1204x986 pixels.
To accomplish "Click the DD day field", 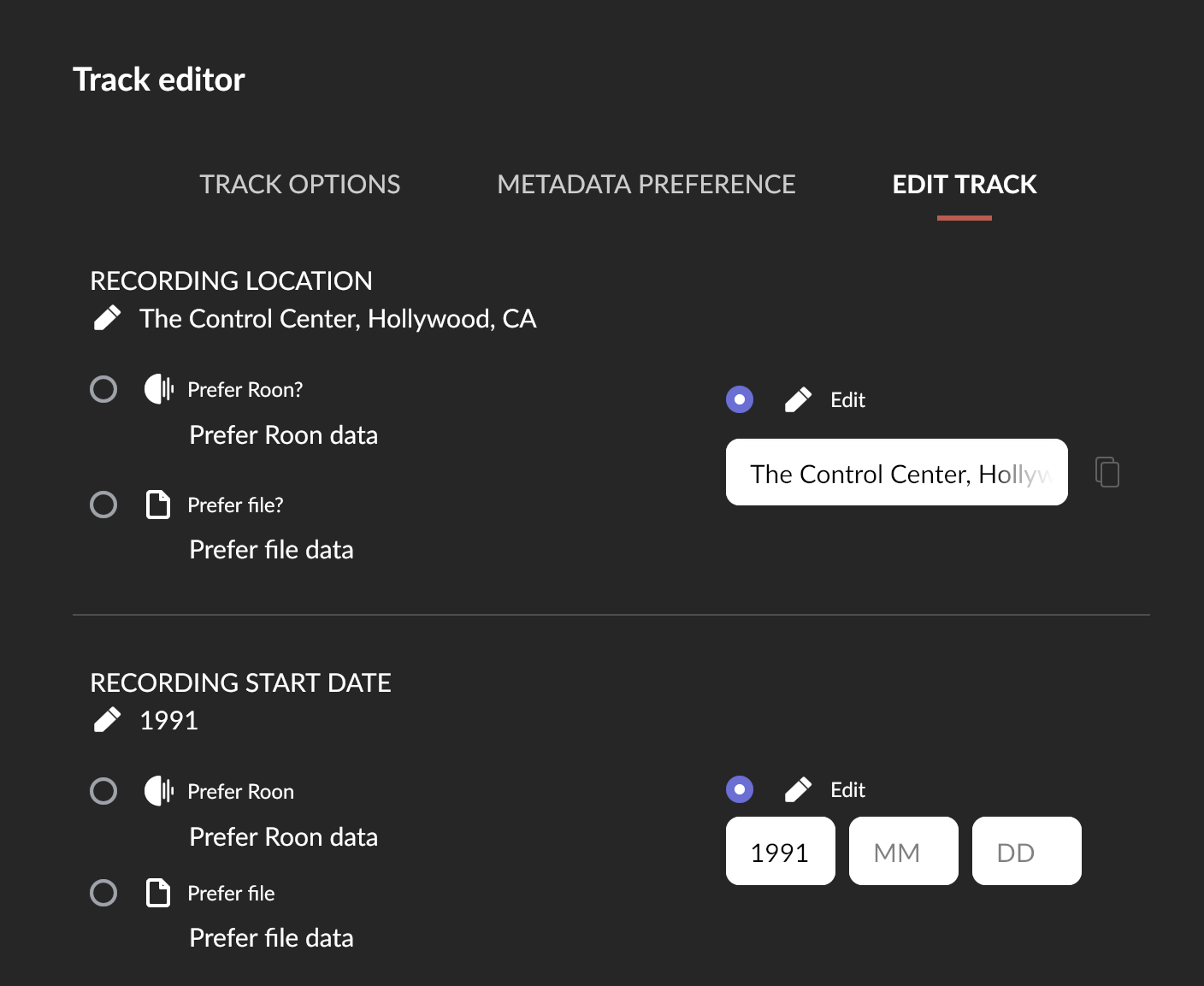I will click(1027, 851).
